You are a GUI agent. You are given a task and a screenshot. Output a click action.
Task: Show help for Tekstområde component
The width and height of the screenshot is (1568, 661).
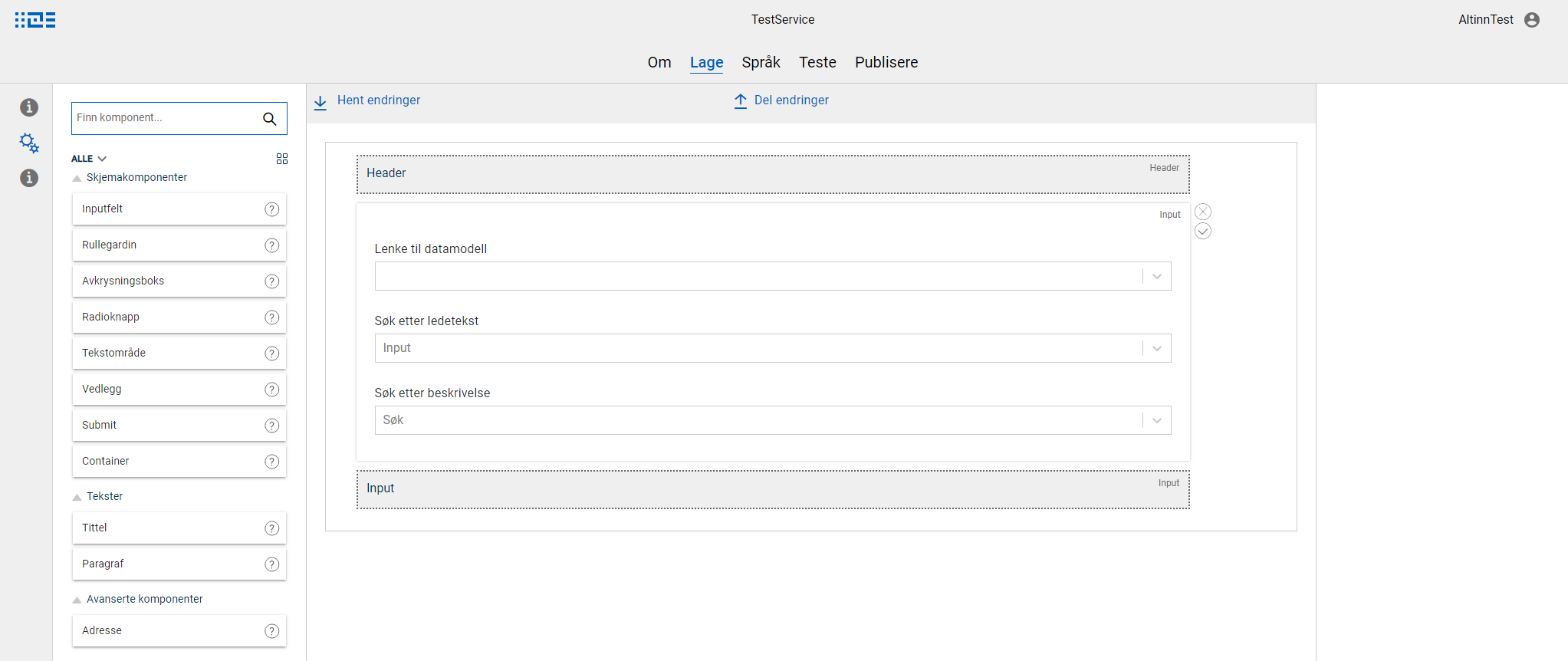click(x=272, y=354)
